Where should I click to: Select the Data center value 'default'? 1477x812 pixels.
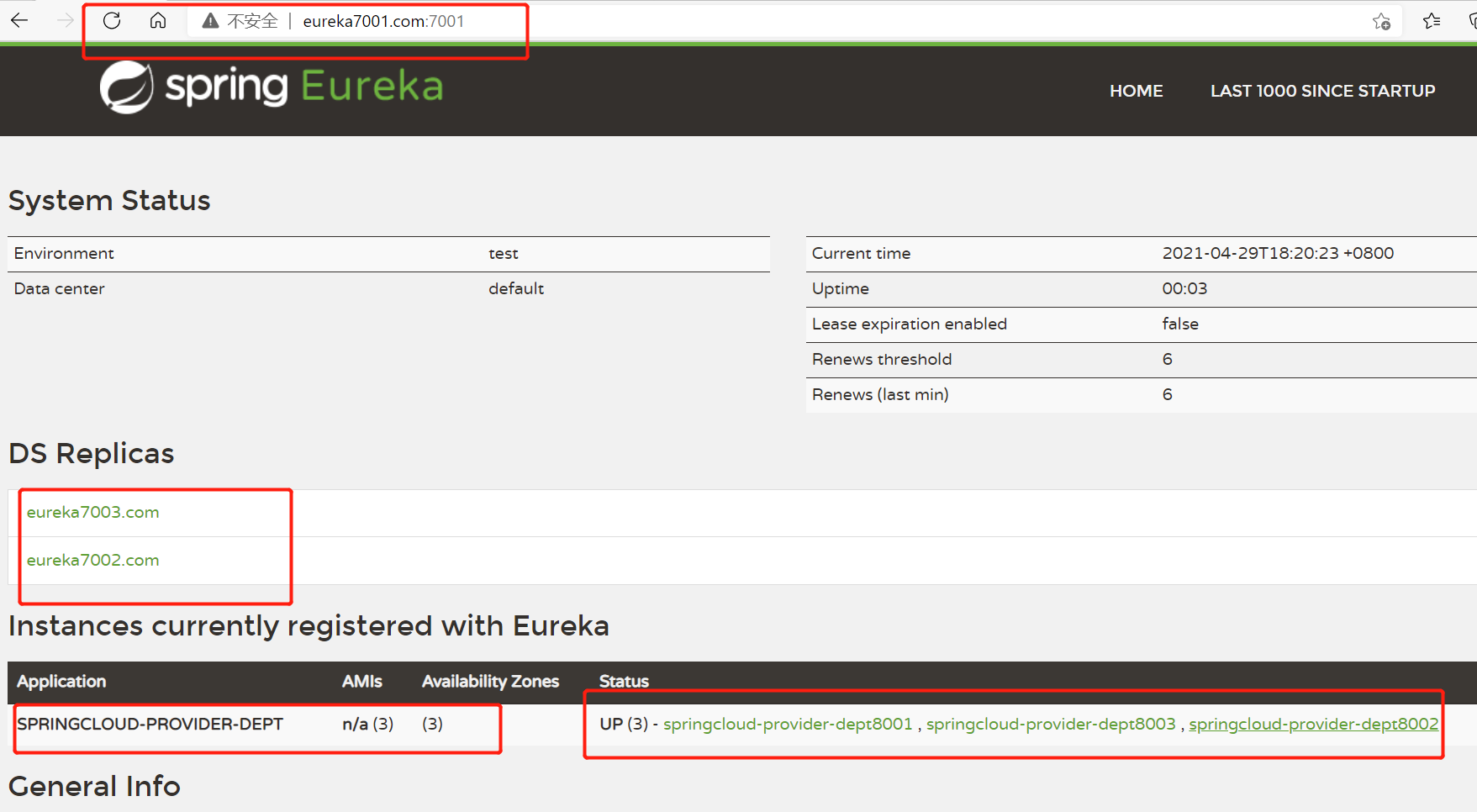tap(516, 288)
